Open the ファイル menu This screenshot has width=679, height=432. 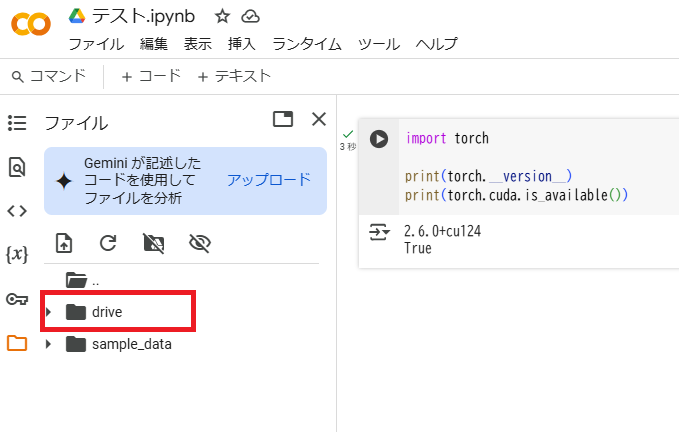[x=96, y=44]
